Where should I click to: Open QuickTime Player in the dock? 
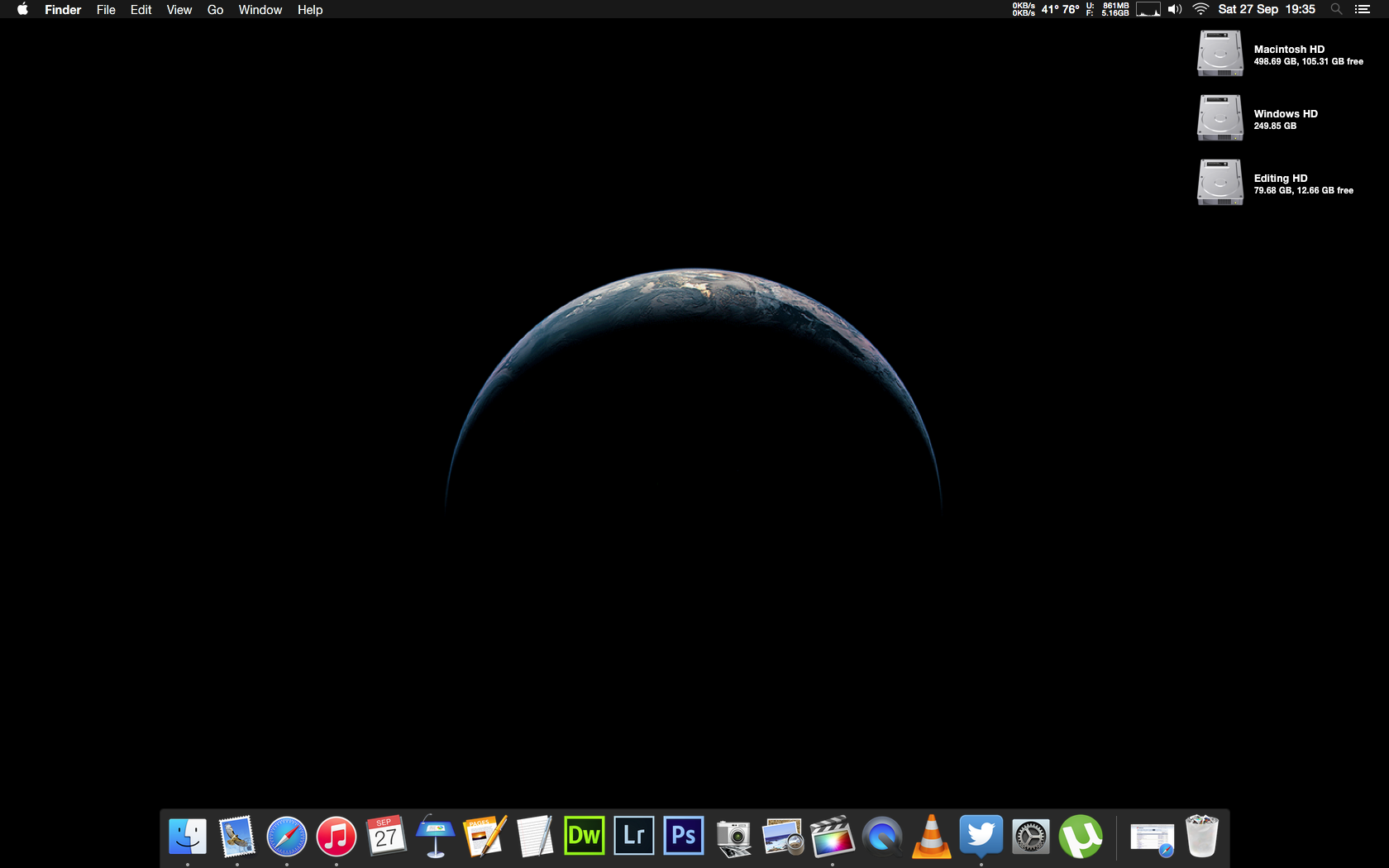pos(882,837)
